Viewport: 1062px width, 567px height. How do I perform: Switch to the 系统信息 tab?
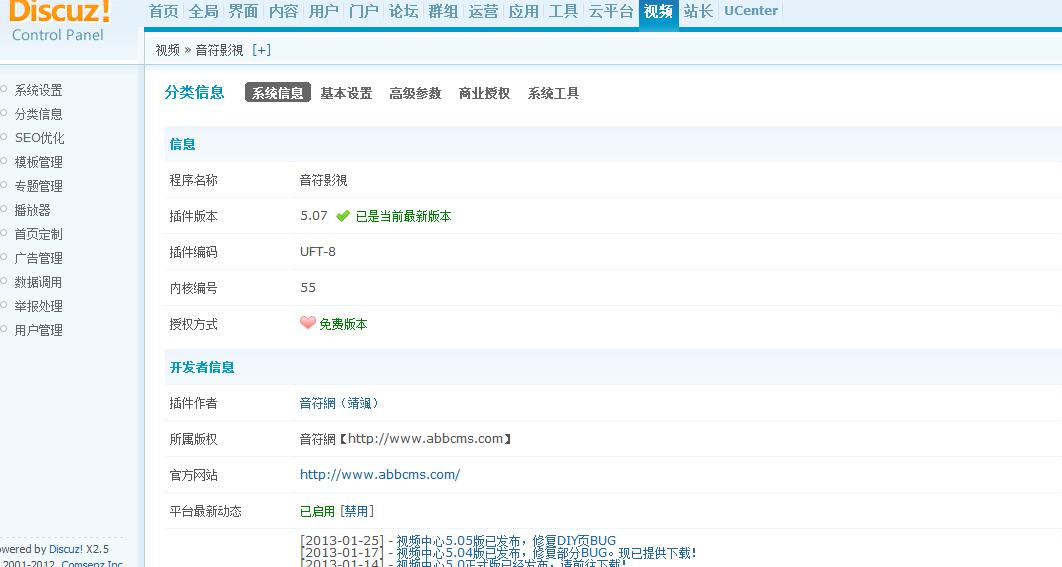coord(278,93)
